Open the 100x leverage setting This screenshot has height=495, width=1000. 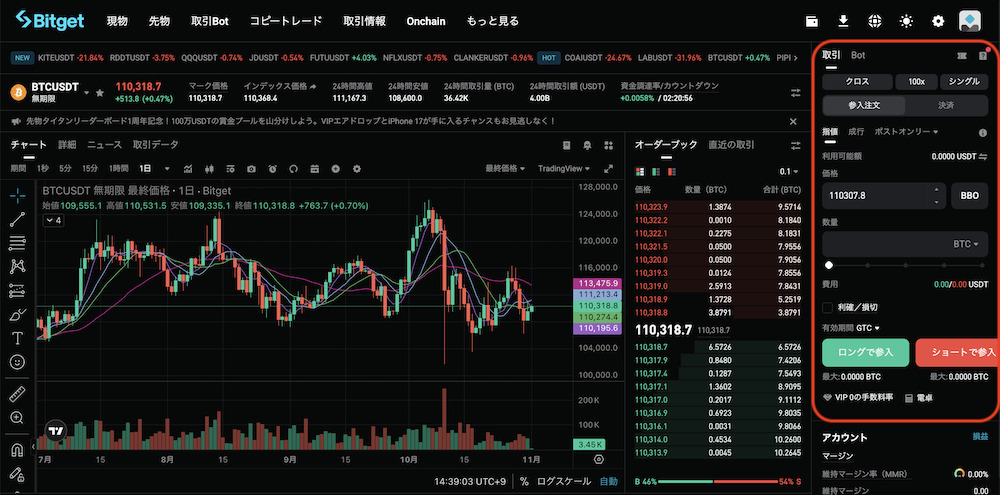[x=916, y=82]
